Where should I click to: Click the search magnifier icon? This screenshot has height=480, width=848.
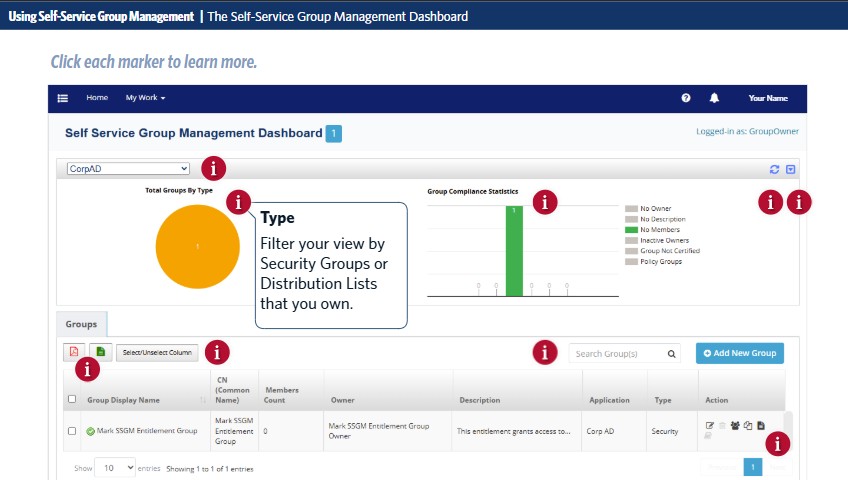click(x=671, y=354)
